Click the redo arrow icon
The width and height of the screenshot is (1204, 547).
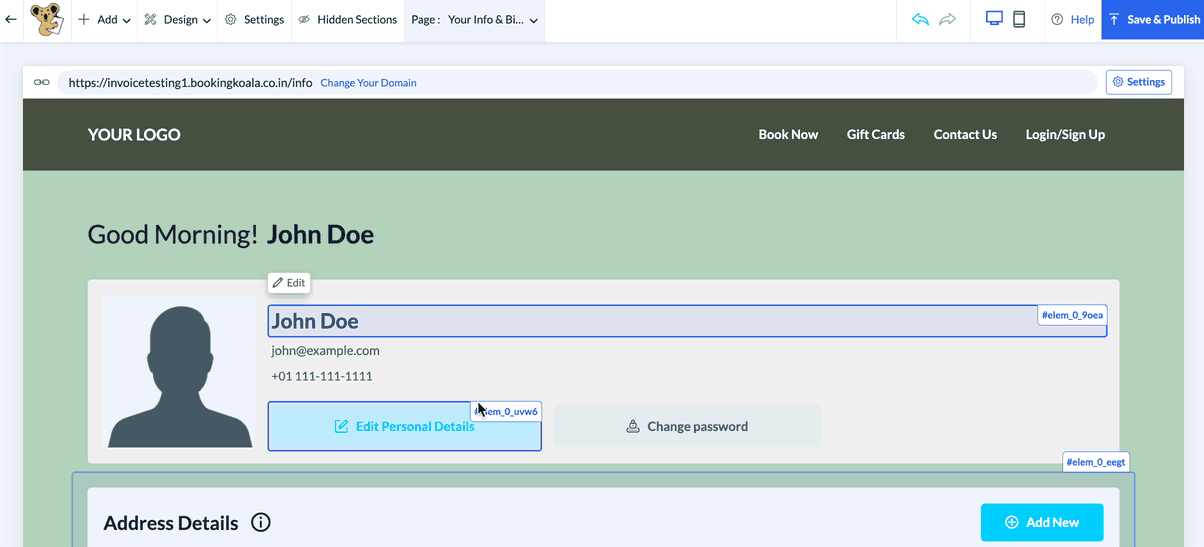tap(948, 19)
